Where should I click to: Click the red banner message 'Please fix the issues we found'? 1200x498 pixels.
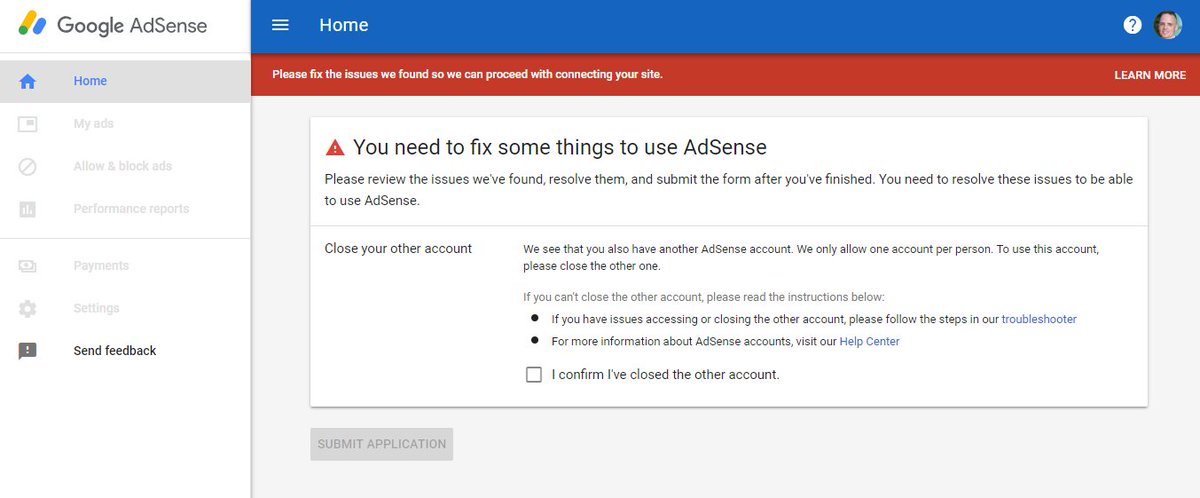coord(467,74)
